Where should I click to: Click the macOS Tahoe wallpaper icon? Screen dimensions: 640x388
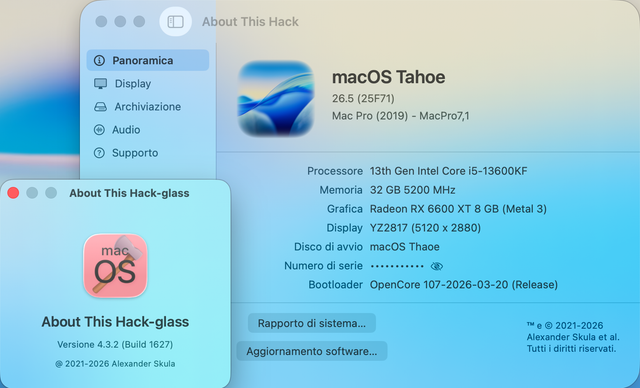pos(276,99)
